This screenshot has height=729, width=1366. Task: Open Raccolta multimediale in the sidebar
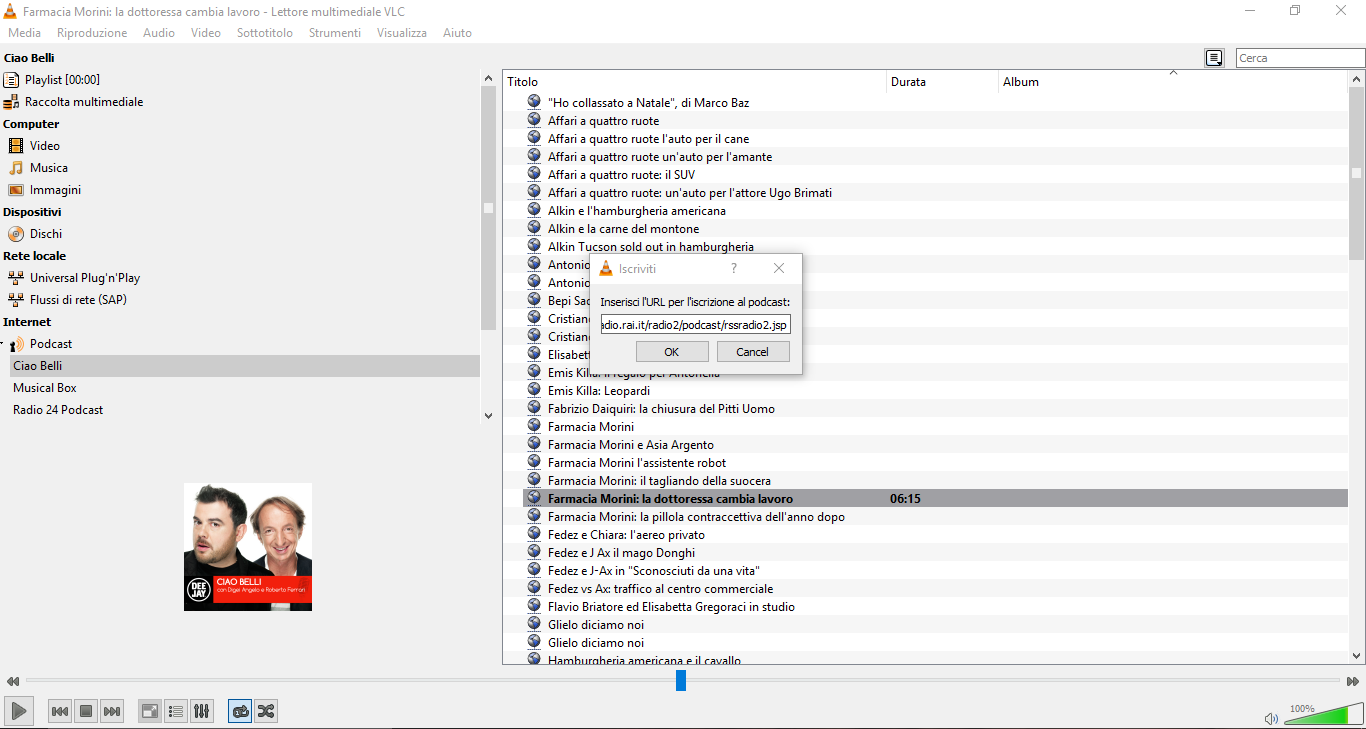84,102
